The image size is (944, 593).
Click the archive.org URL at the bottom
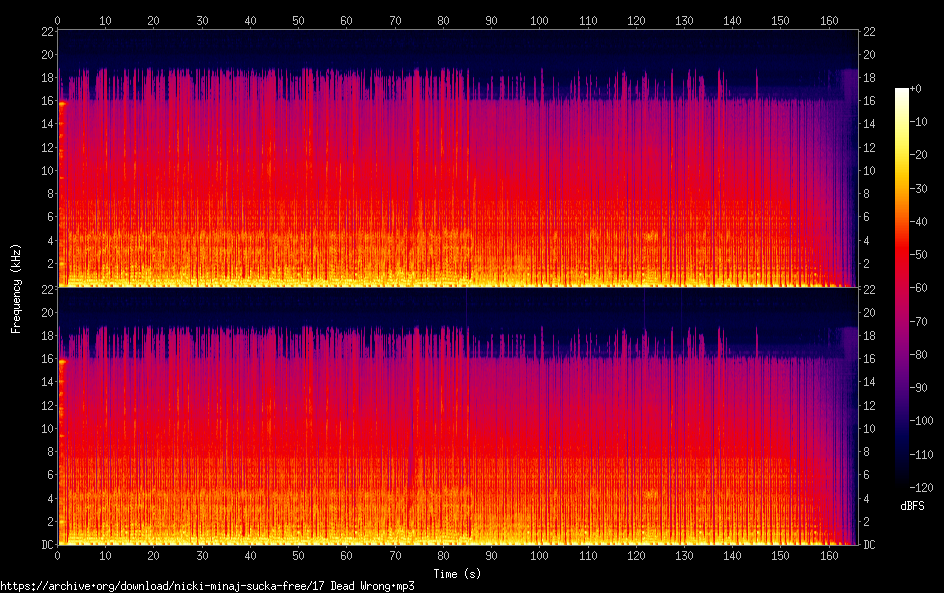pos(207,586)
